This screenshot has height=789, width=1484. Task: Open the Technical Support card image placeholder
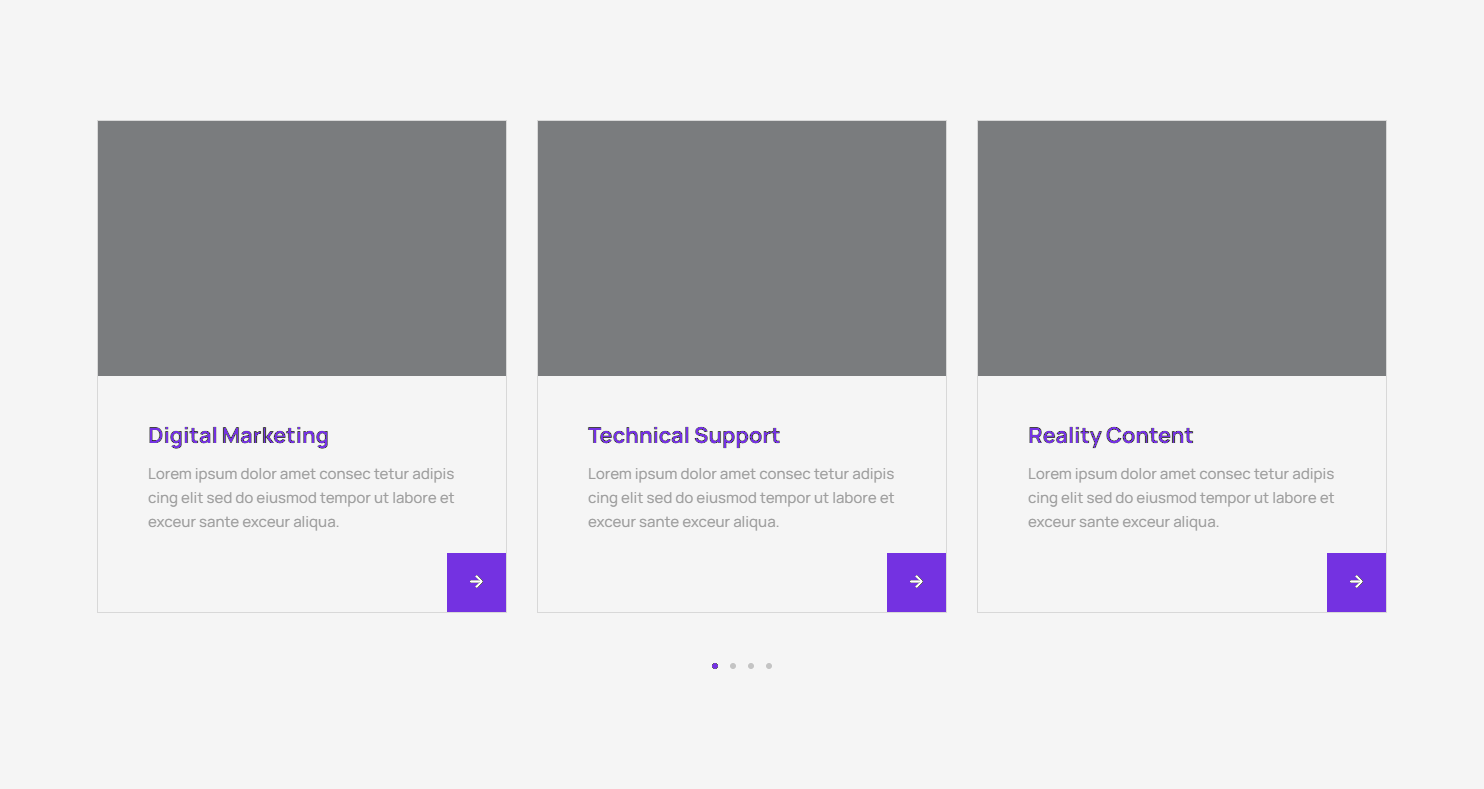pyautogui.click(x=742, y=249)
